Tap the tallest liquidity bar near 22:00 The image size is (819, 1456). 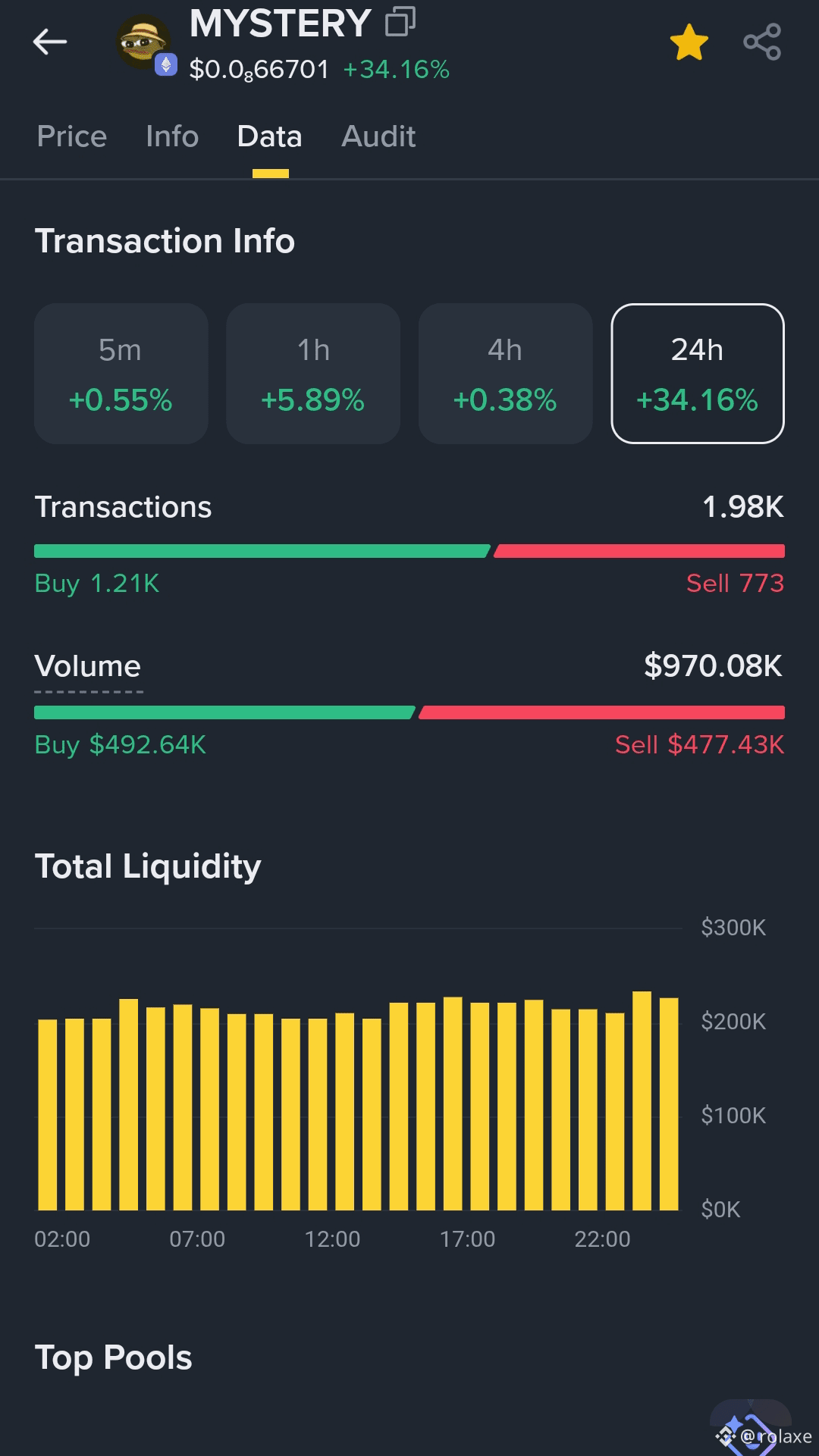pyautogui.click(x=642, y=1101)
